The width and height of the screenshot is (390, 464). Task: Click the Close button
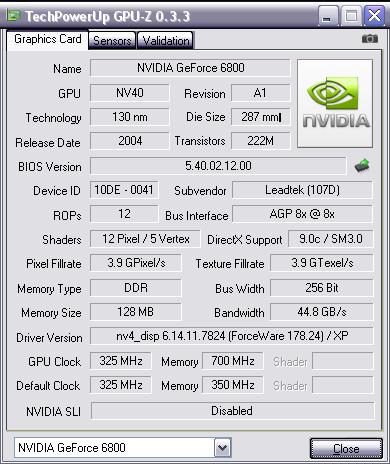346,449
